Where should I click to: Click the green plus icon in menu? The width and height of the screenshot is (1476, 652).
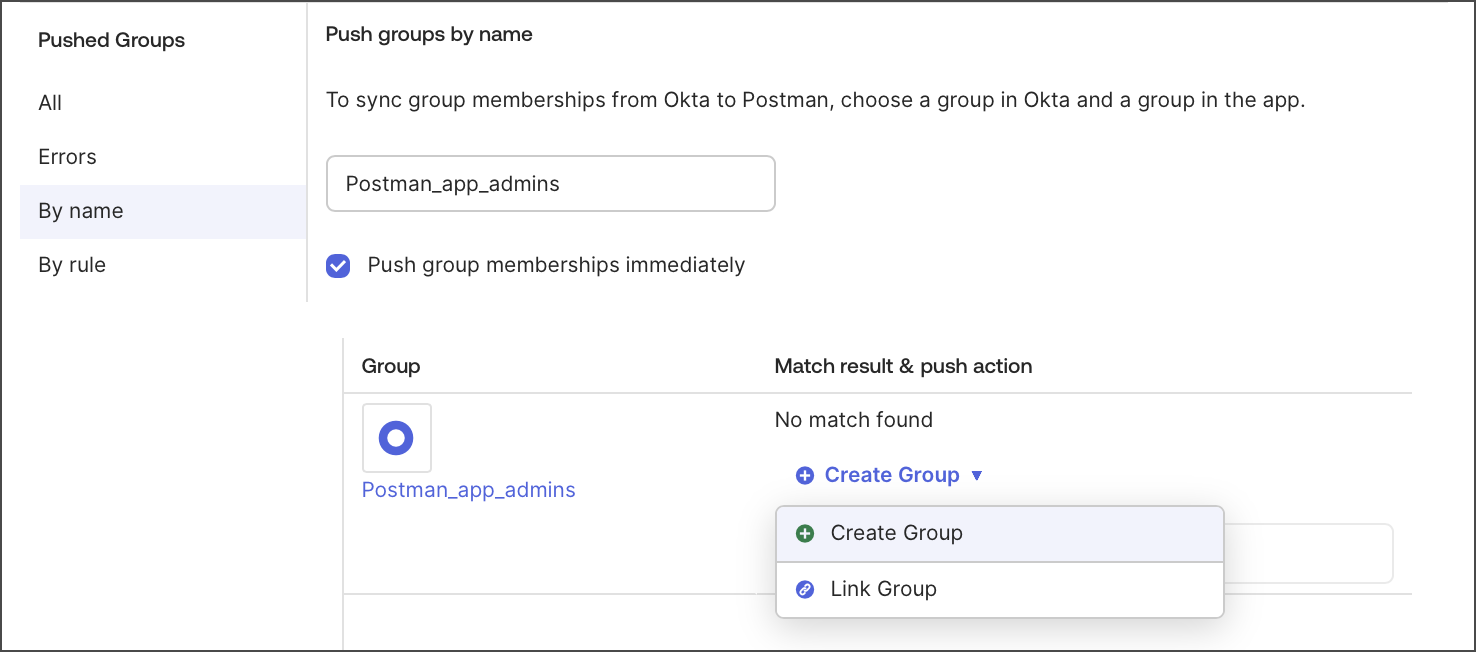tap(805, 534)
